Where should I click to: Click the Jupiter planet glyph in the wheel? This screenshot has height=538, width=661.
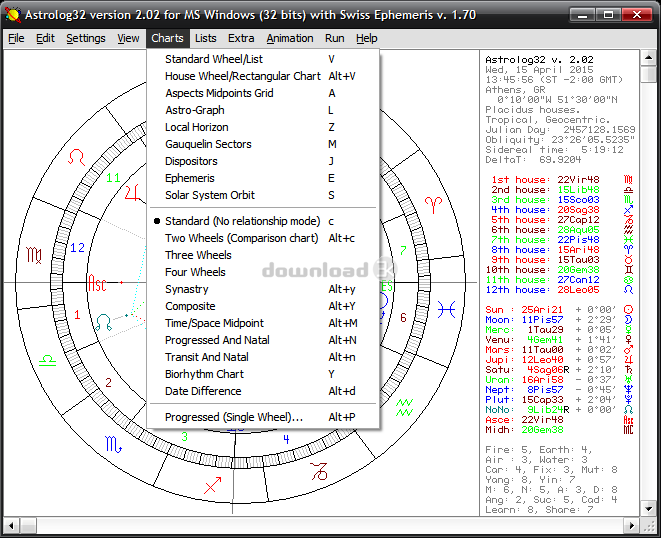(x=132, y=192)
